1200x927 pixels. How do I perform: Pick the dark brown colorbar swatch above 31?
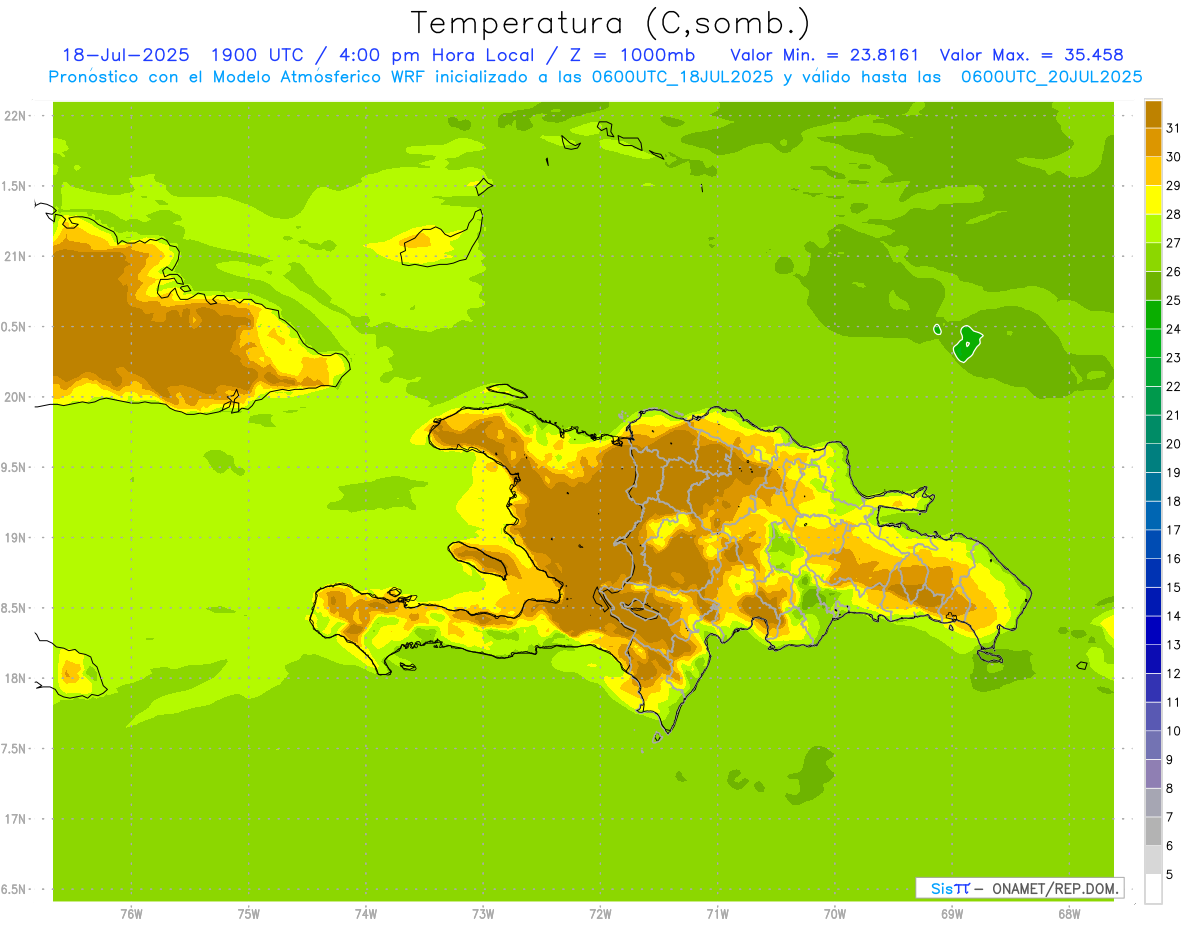click(1153, 114)
